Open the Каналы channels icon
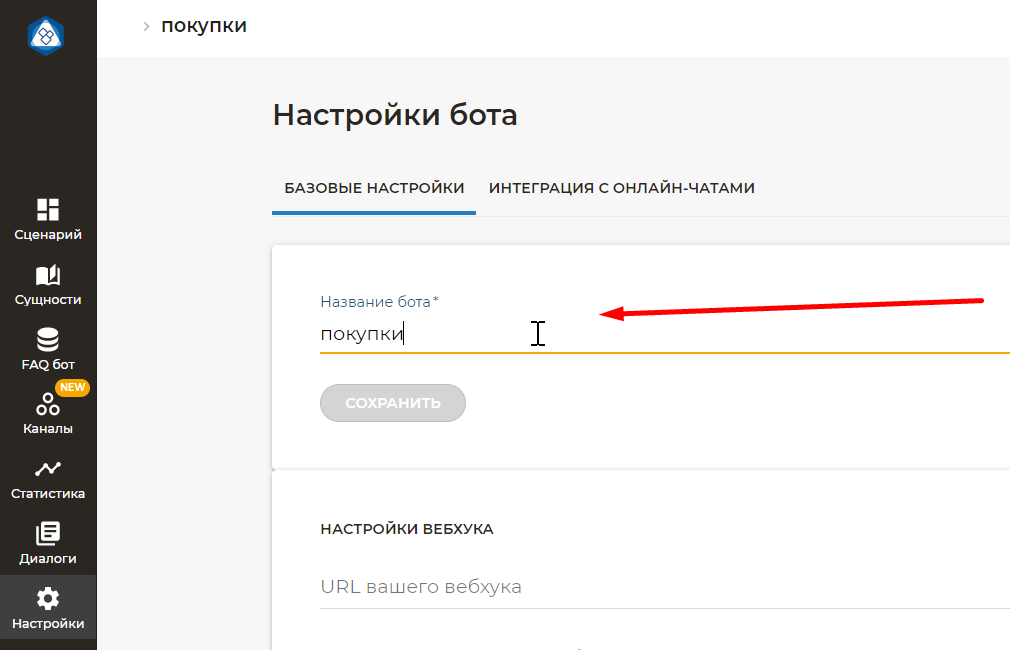 (x=48, y=405)
